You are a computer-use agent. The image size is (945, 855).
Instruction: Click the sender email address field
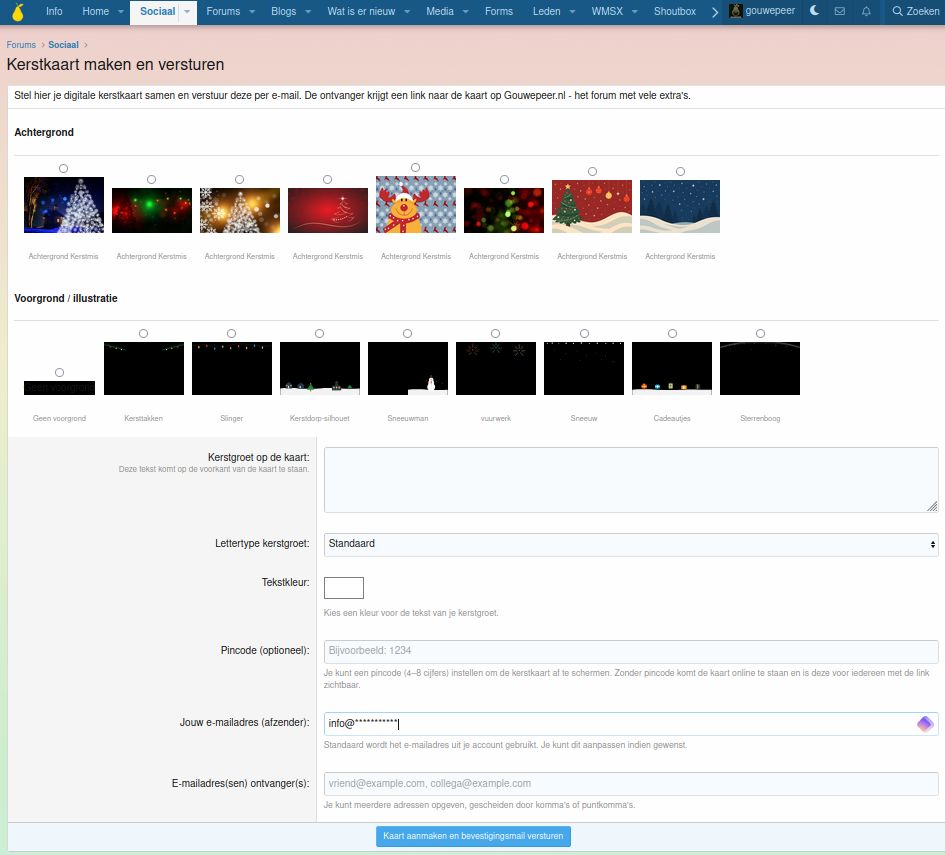click(631, 724)
